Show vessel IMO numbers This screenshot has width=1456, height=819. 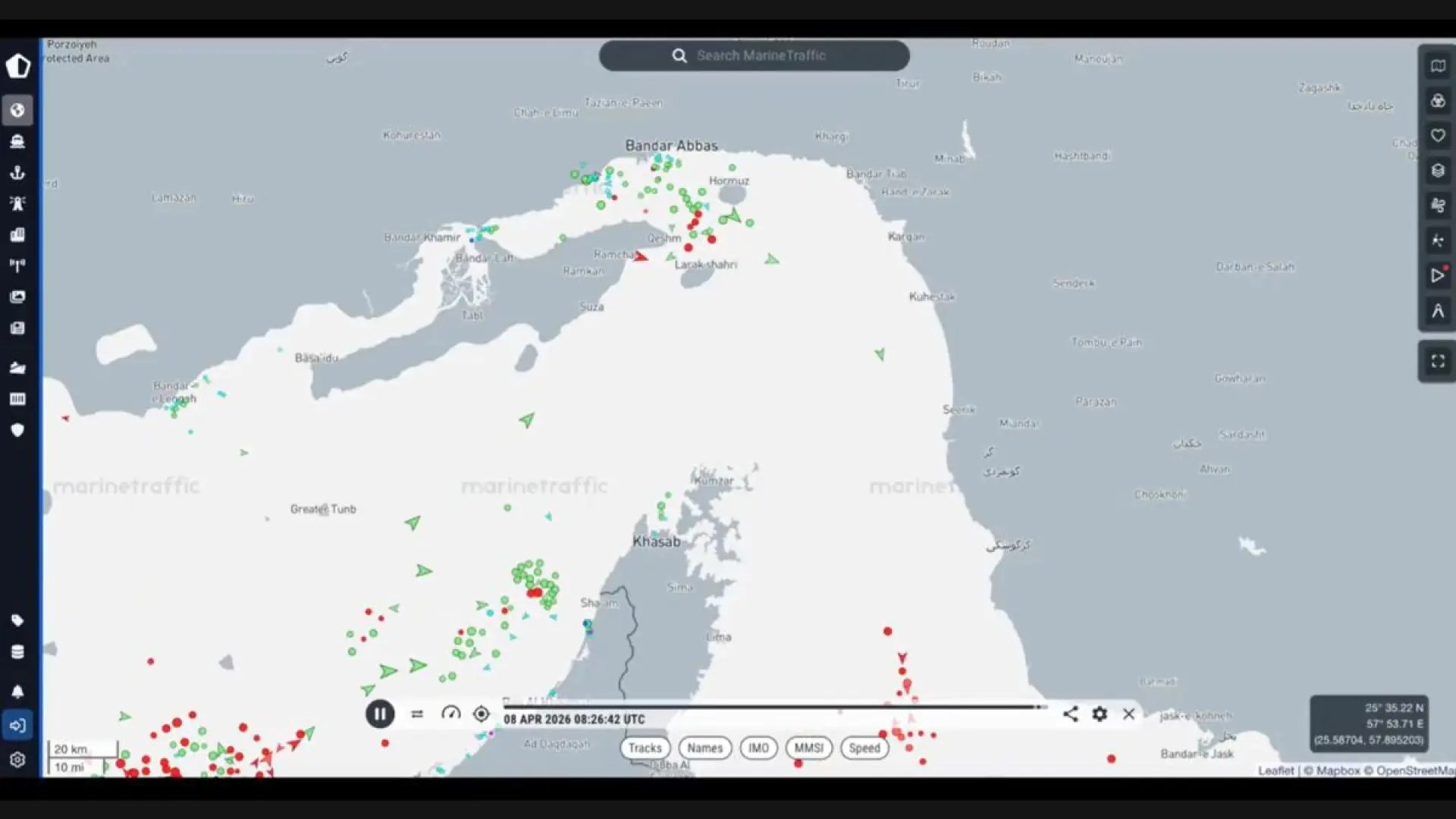(759, 748)
